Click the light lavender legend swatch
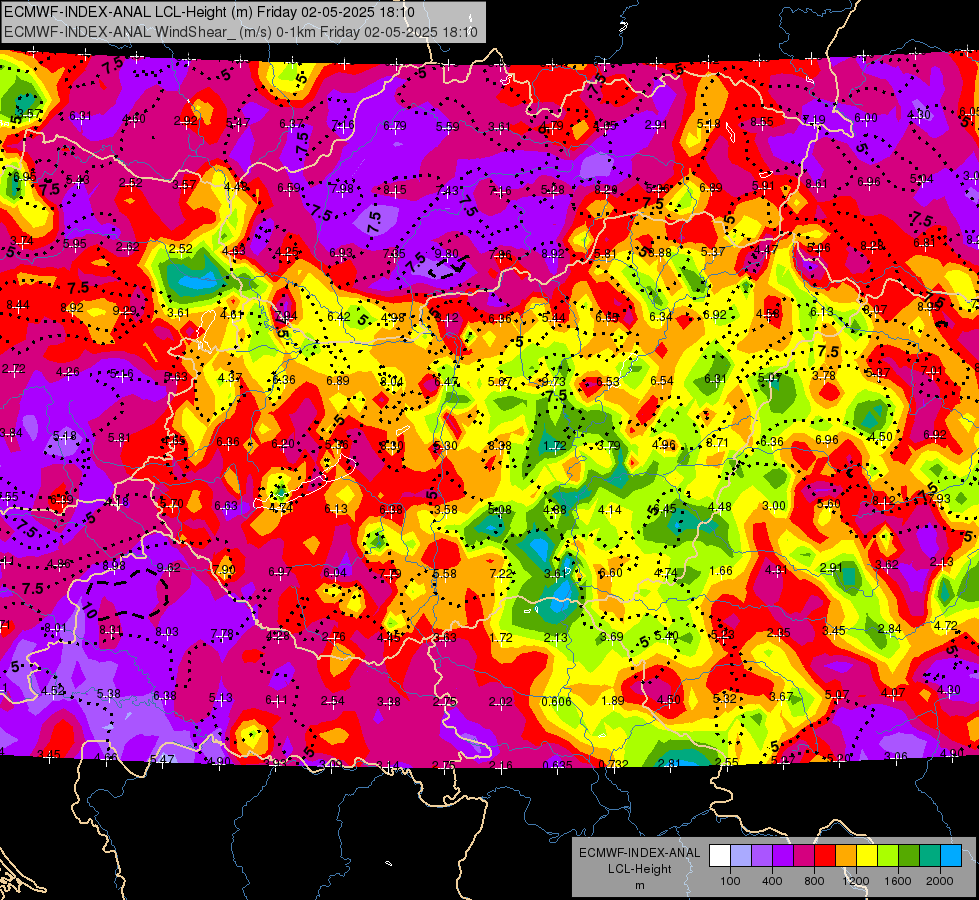979x900 pixels. point(741,855)
